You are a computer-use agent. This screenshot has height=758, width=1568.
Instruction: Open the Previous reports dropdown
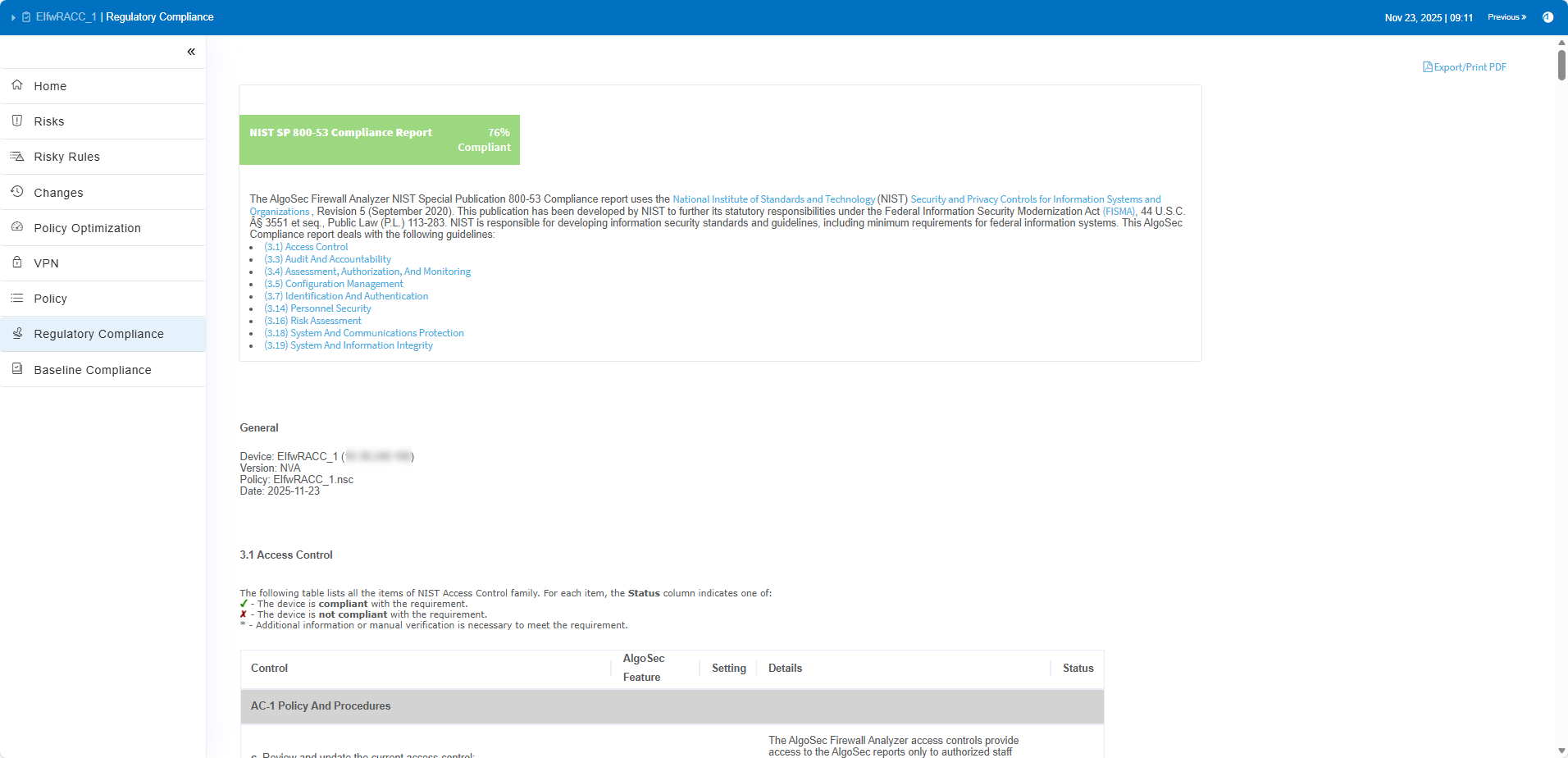pyautogui.click(x=1506, y=17)
